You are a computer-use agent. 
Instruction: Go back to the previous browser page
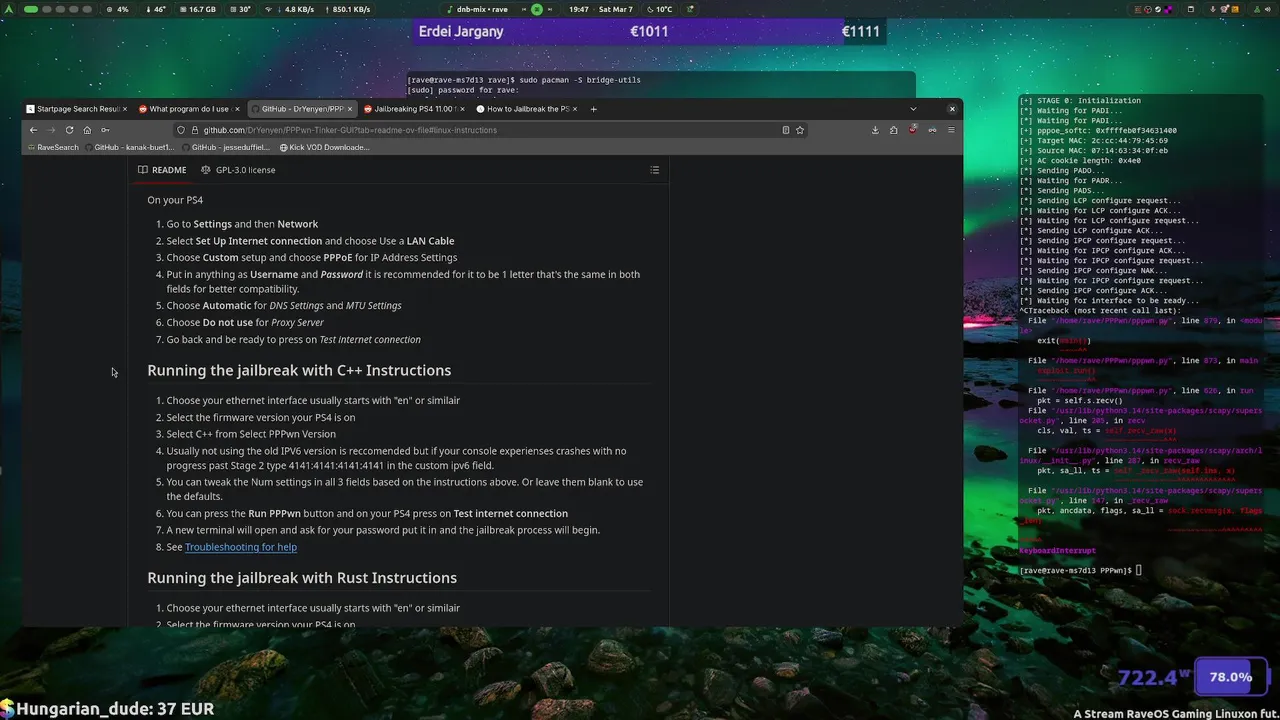point(33,130)
